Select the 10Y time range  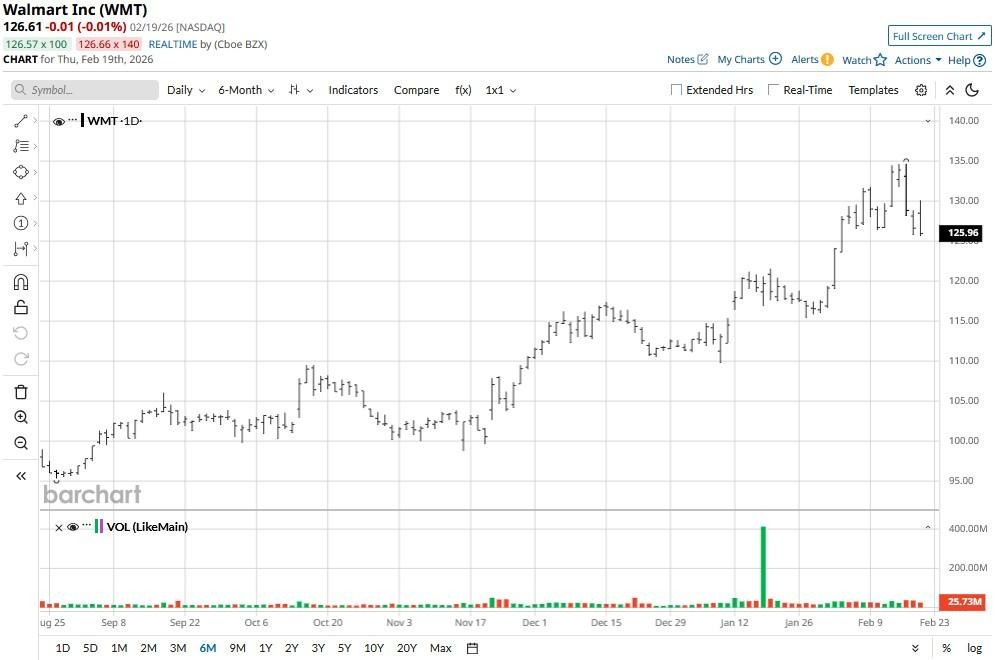tap(374, 648)
